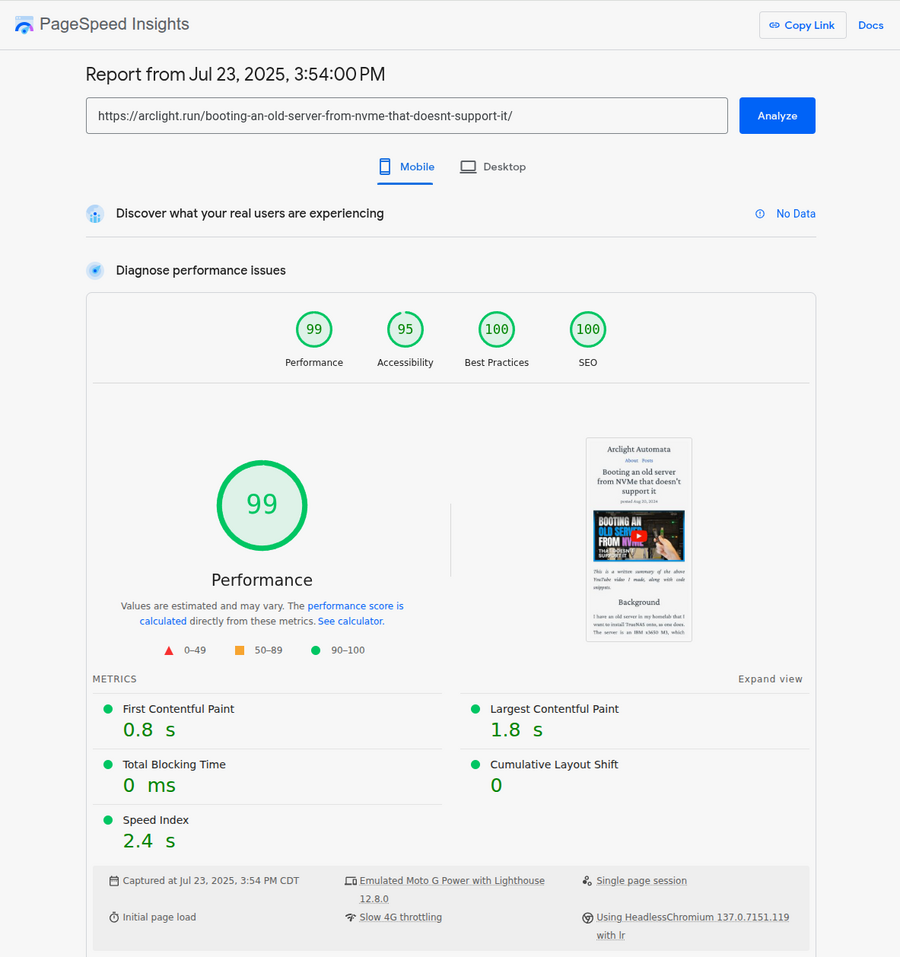Click the real users experience icon
Viewport: 900px width, 957px height.
[x=95, y=214]
